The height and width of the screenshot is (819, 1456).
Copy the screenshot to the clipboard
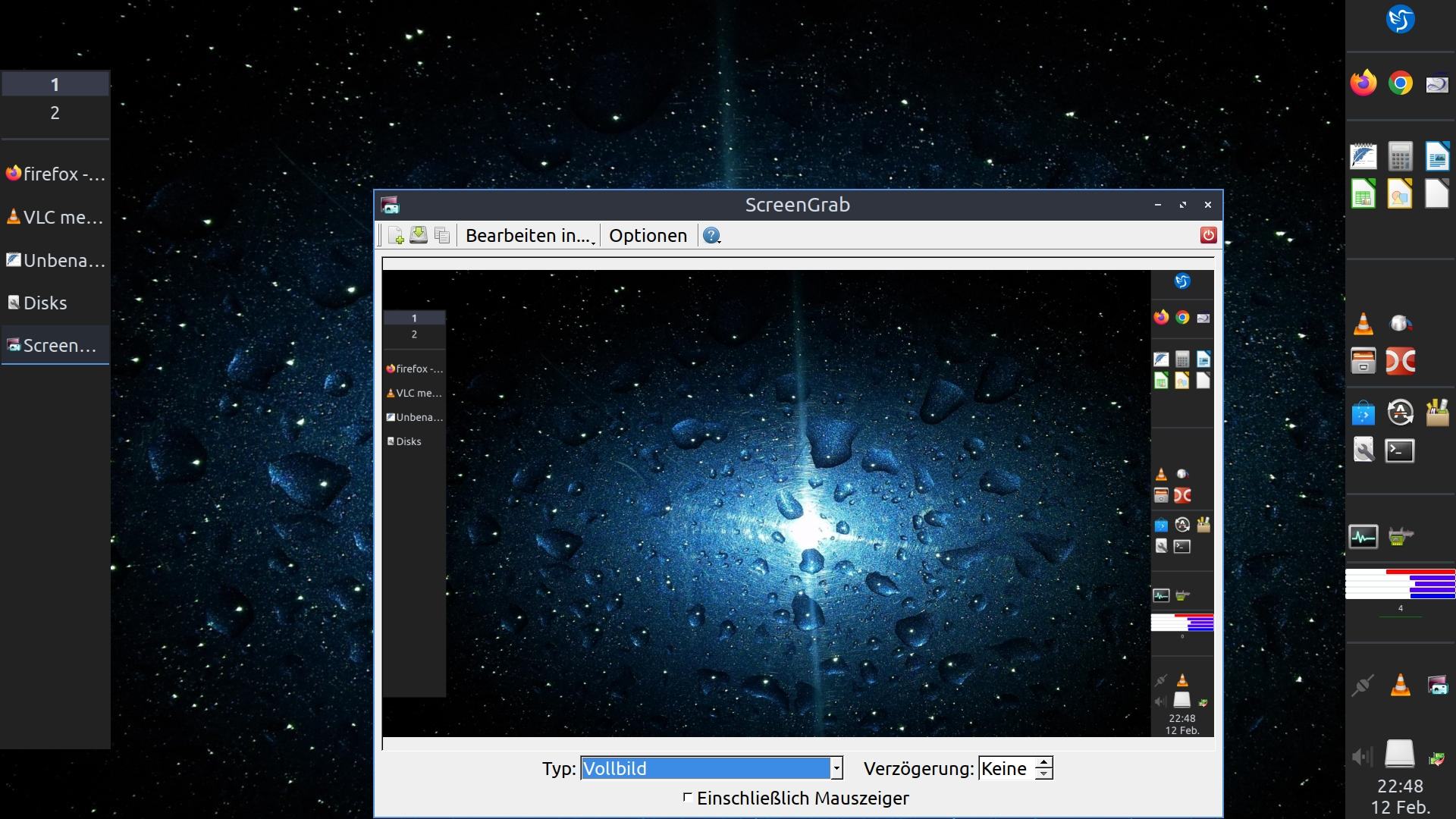(x=442, y=236)
